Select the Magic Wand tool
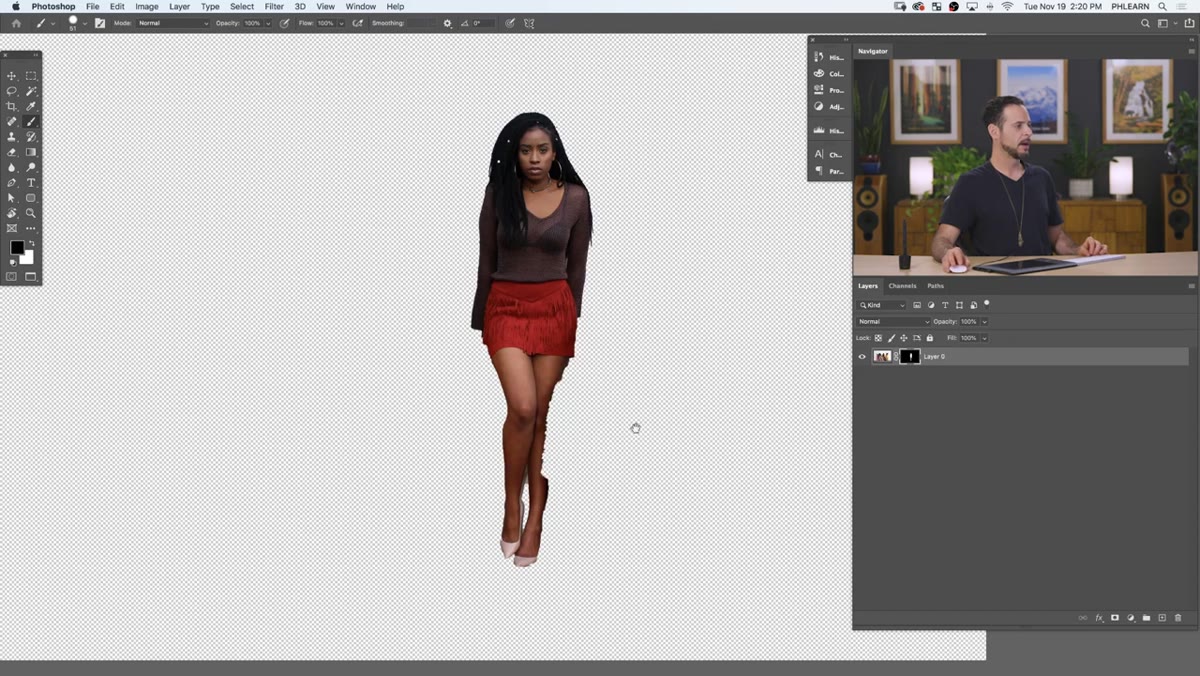Image resolution: width=1200 pixels, height=676 pixels. [31, 91]
